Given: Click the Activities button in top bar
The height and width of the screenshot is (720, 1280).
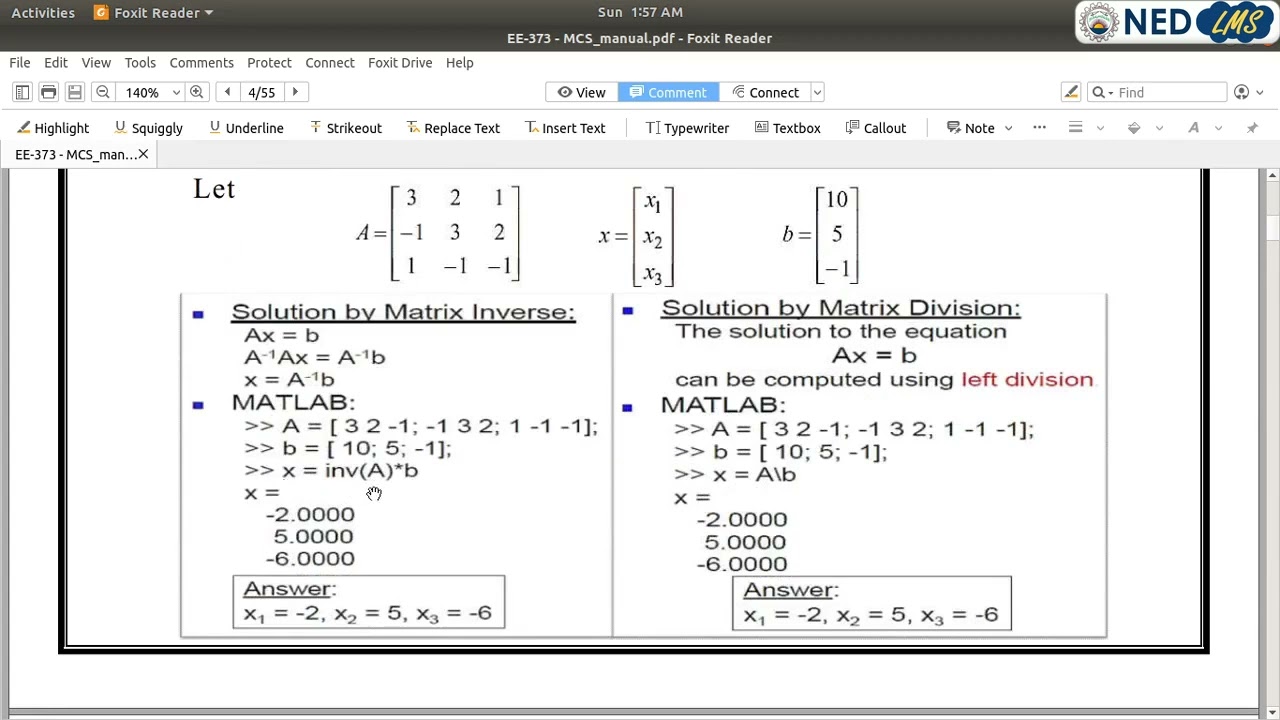Looking at the screenshot, I should pos(43,12).
